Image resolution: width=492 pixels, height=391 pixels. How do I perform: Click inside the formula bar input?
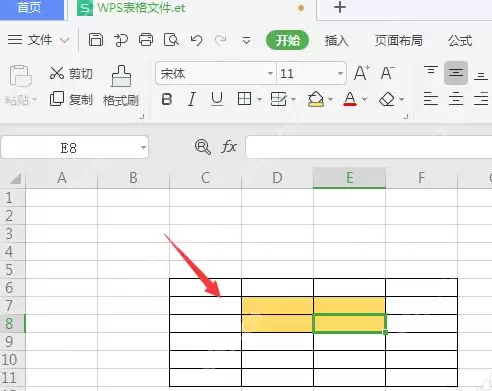pos(369,147)
